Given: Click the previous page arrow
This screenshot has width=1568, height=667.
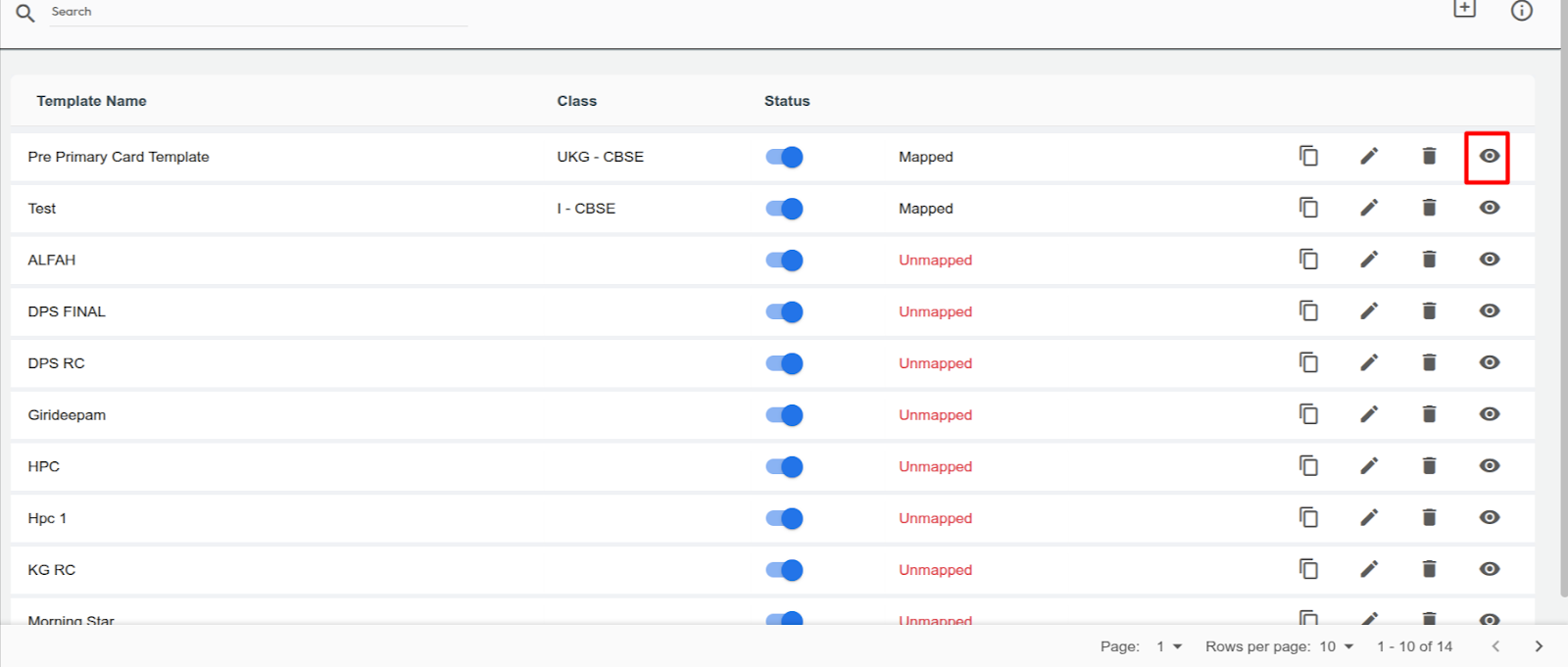Looking at the screenshot, I should 1495,646.
